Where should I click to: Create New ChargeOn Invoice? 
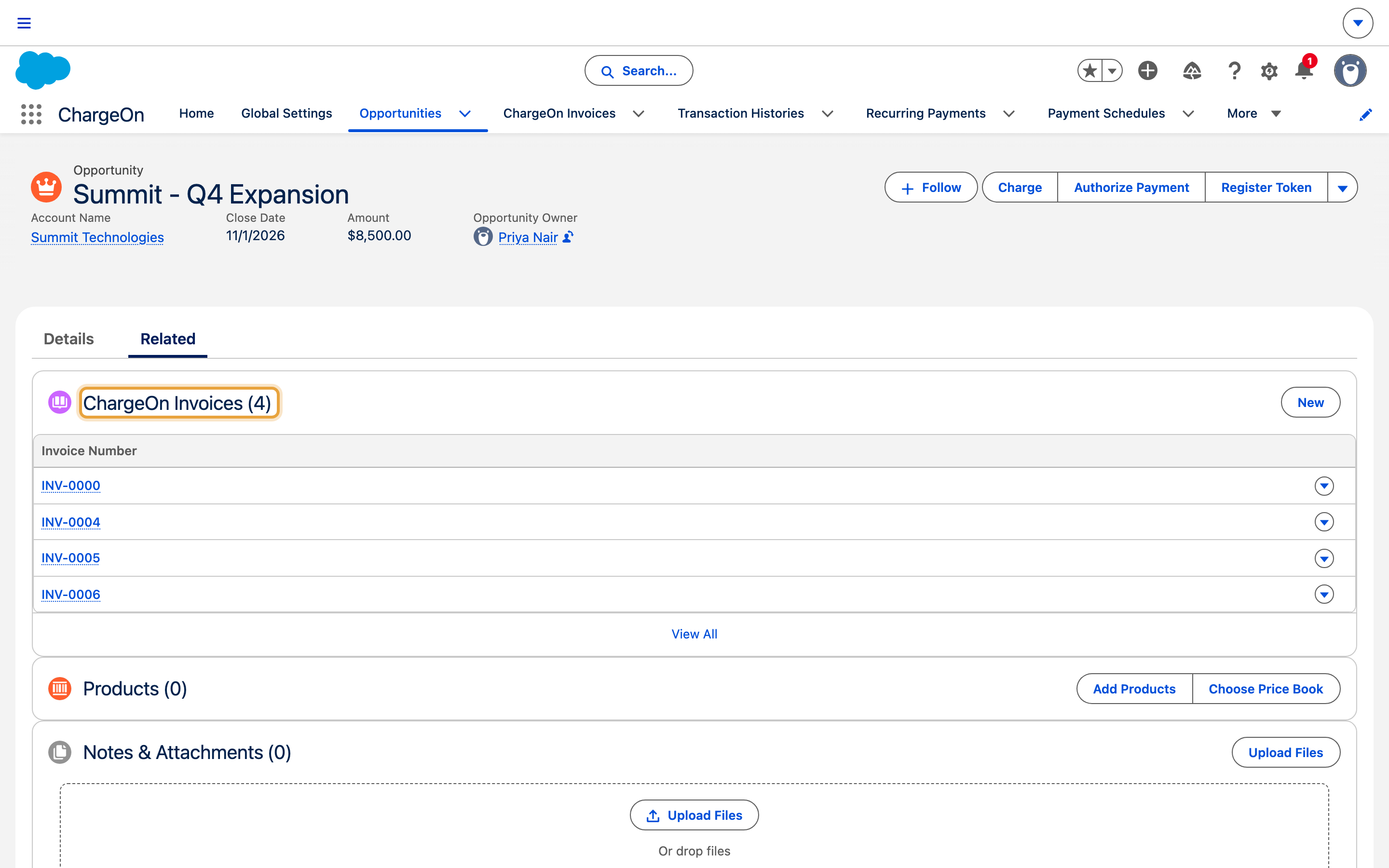pos(1310,403)
